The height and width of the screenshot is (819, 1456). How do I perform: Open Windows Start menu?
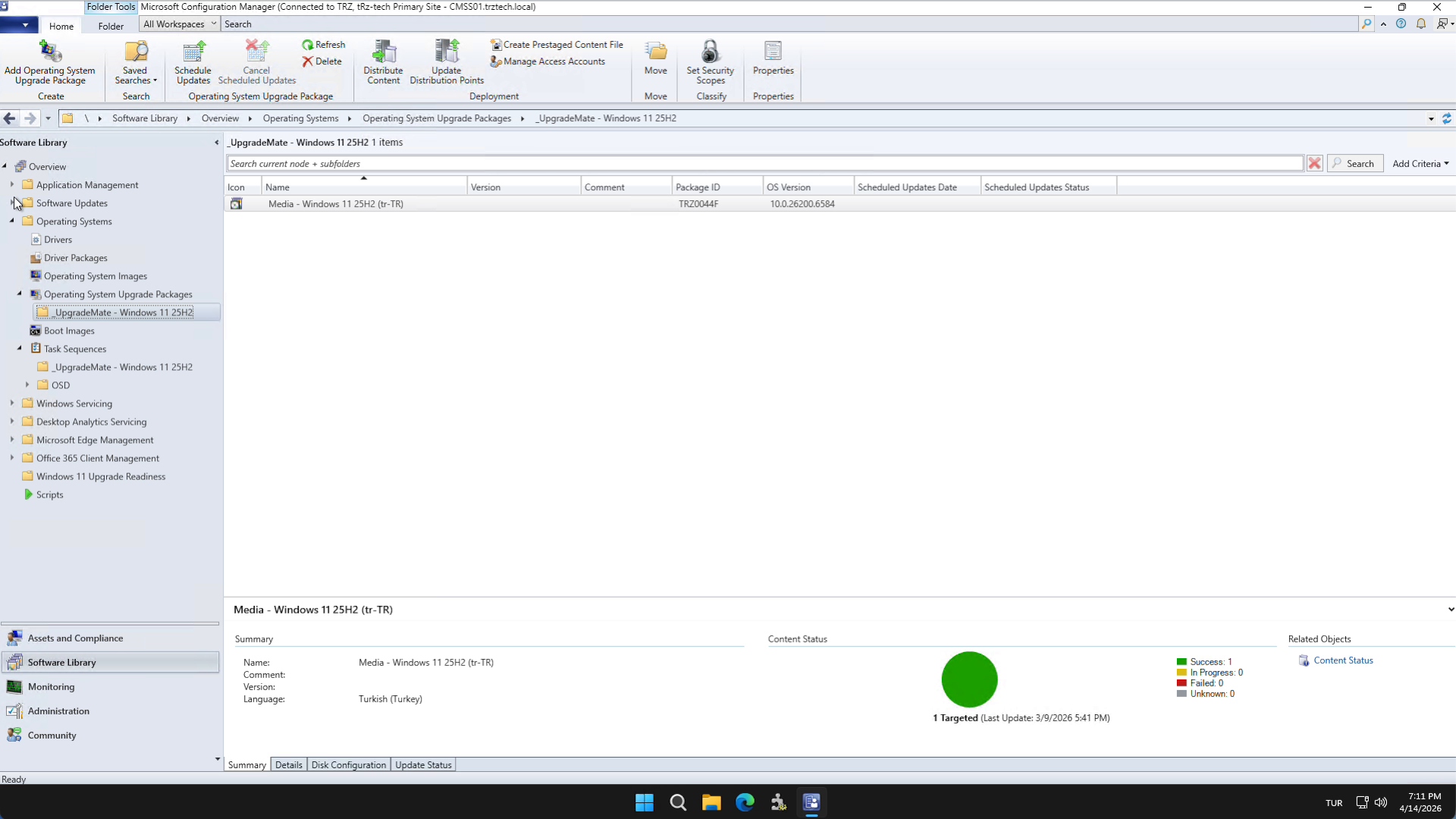pyautogui.click(x=645, y=802)
